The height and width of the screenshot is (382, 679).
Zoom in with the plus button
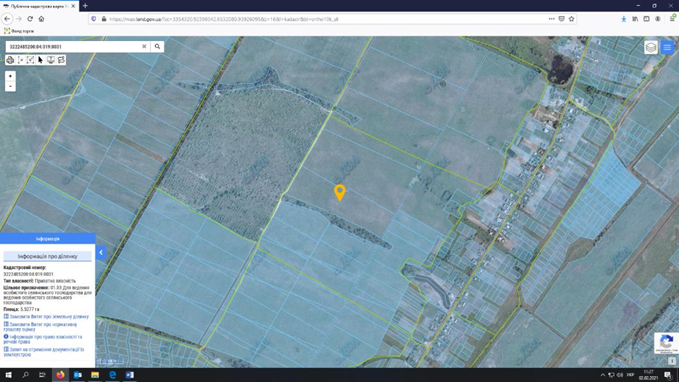(x=10, y=76)
